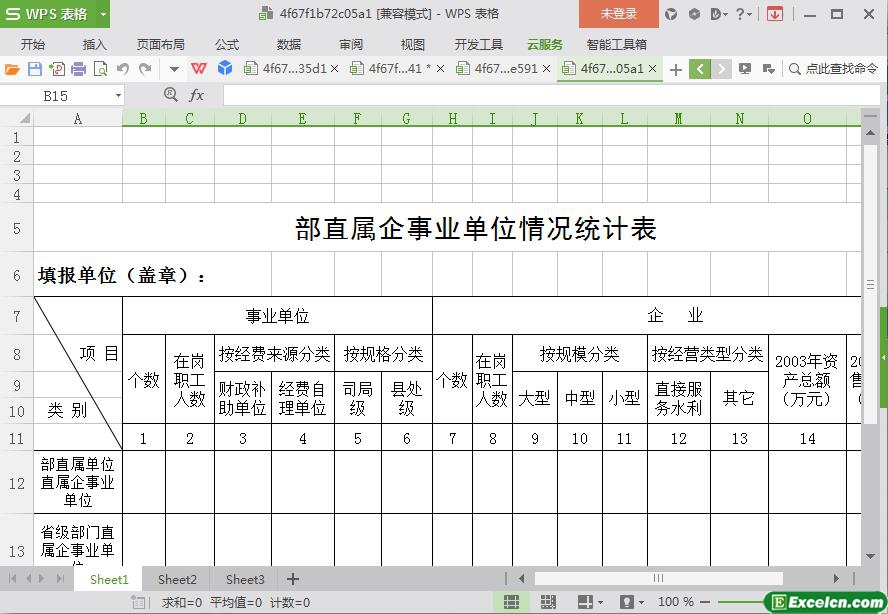
Task: Expand the quick access toolbar dropdown arrow
Action: point(174,69)
